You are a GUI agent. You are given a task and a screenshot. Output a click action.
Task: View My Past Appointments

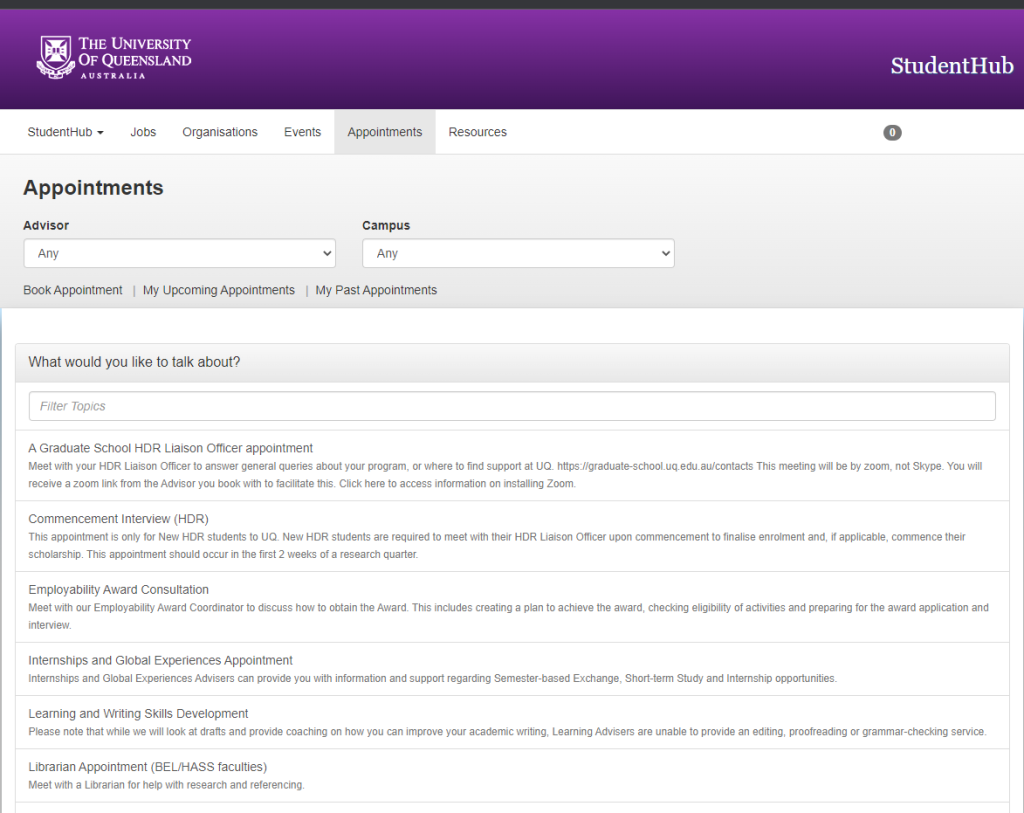pyautogui.click(x=376, y=290)
